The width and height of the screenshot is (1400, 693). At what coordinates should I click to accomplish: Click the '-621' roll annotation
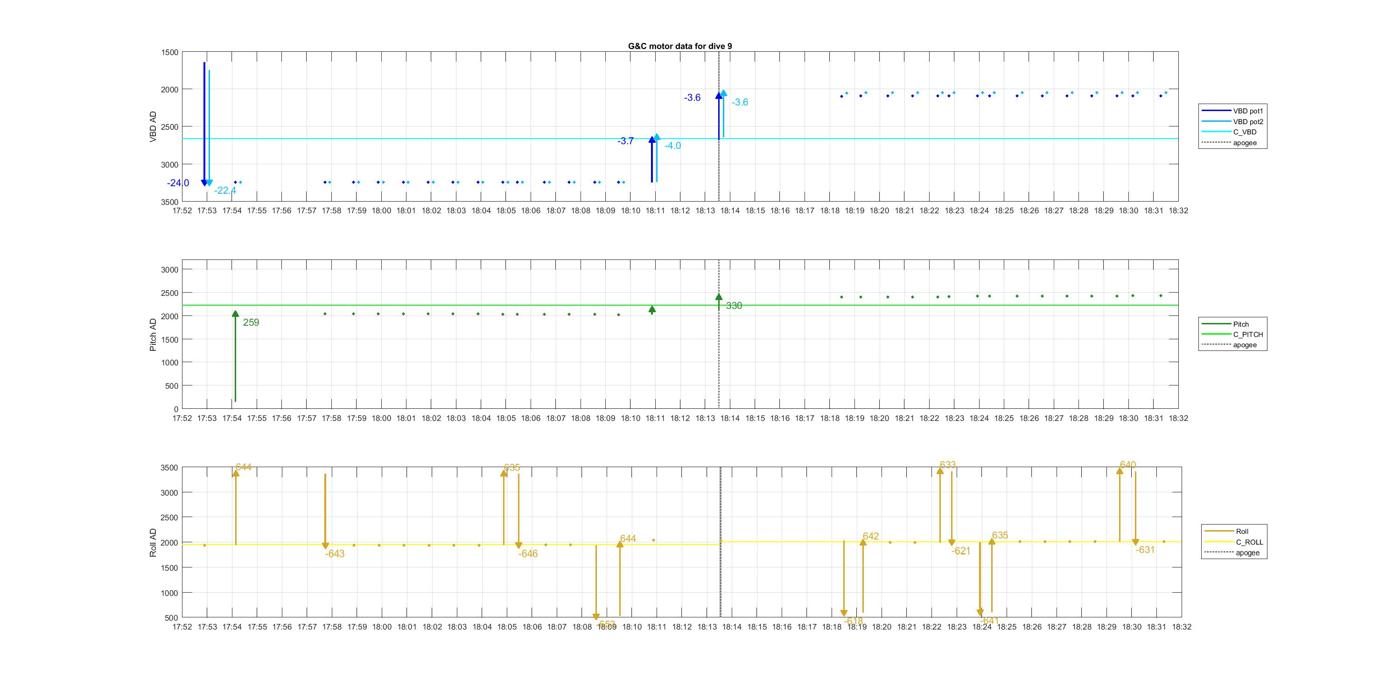[961, 551]
